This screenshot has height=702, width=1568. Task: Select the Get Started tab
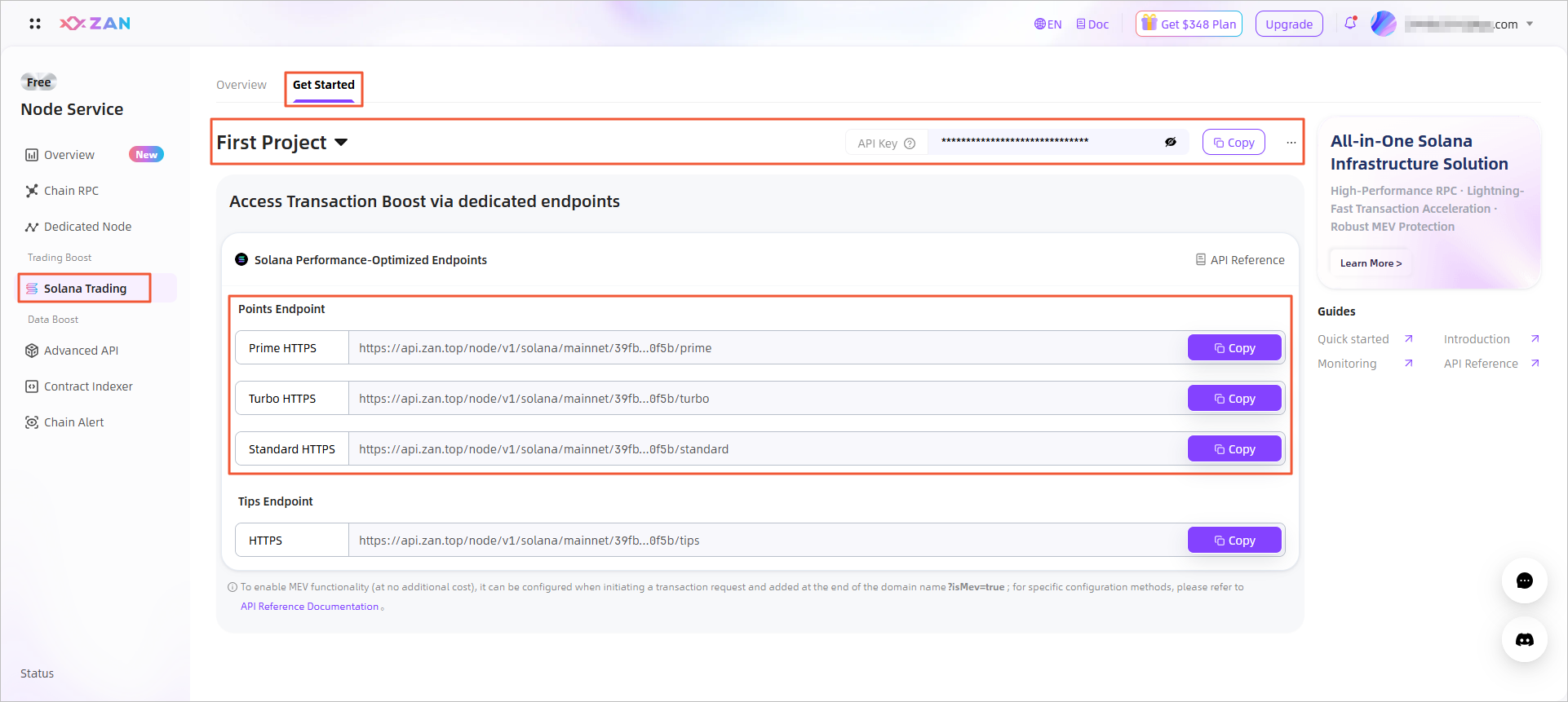coord(324,85)
